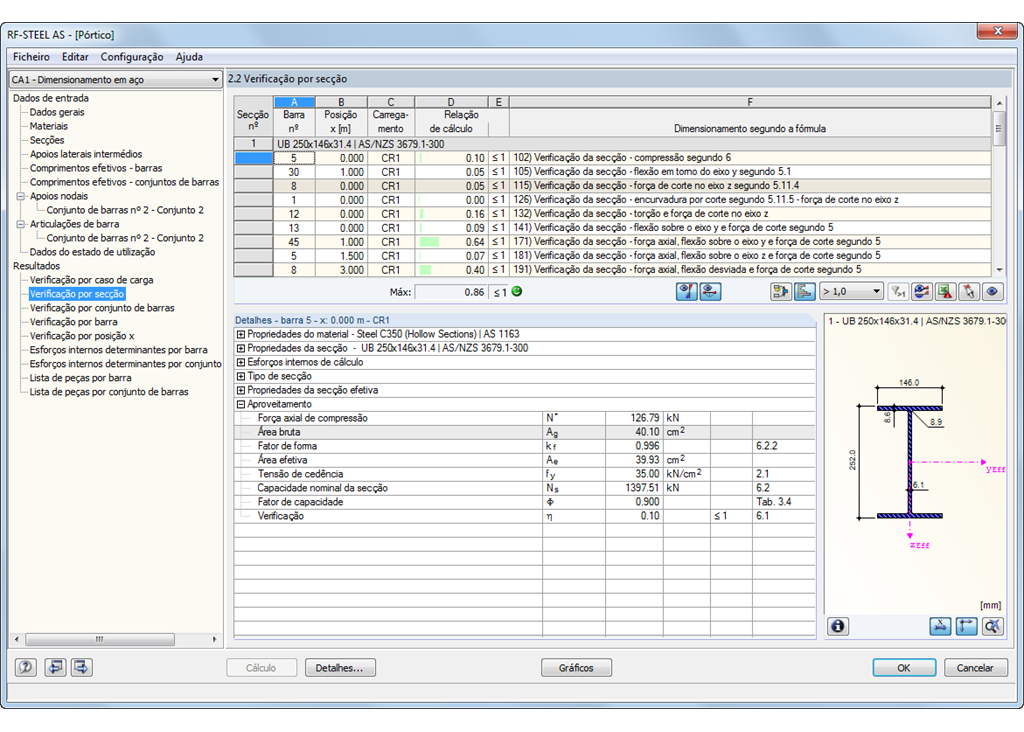Screen dimensions: 1024x732
Task: Click the 0.16 relation bar cell
Action: click(451, 214)
